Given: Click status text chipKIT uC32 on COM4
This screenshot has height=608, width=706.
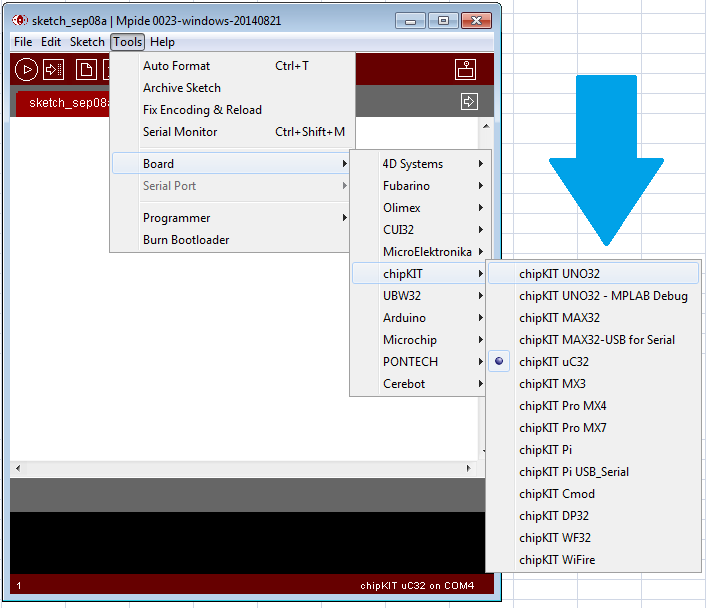Looking at the screenshot, I should click(x=417, y=585).
